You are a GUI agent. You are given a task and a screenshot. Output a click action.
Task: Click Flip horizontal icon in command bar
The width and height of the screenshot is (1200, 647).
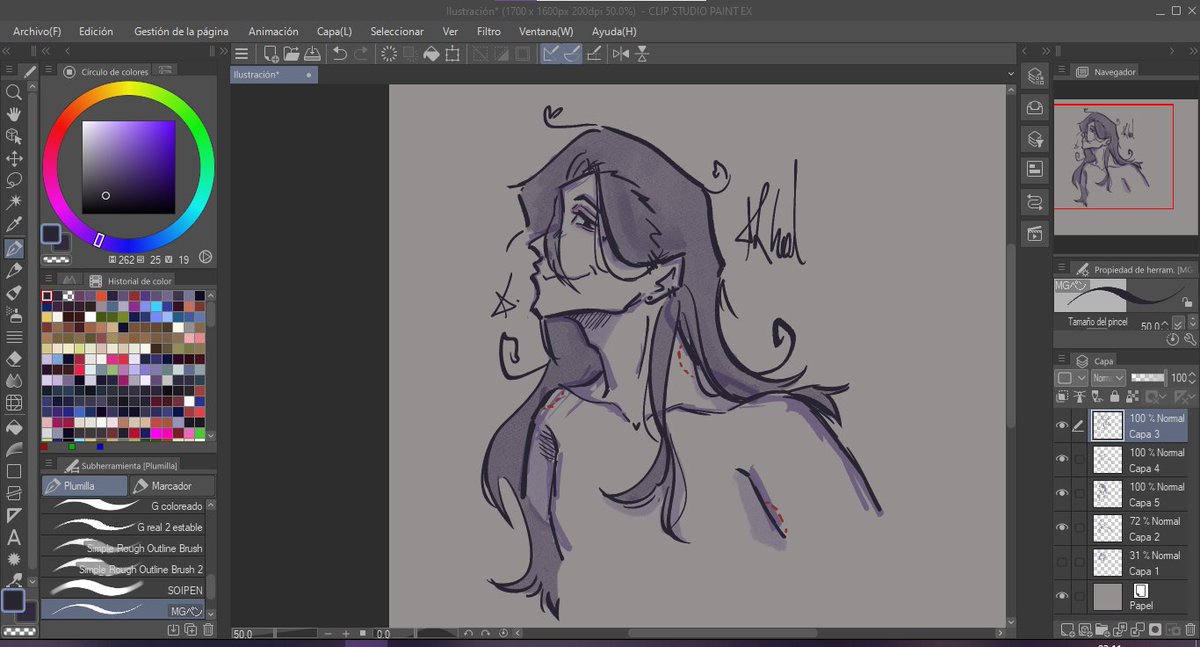pyautogui.click(x=622, y=54)
